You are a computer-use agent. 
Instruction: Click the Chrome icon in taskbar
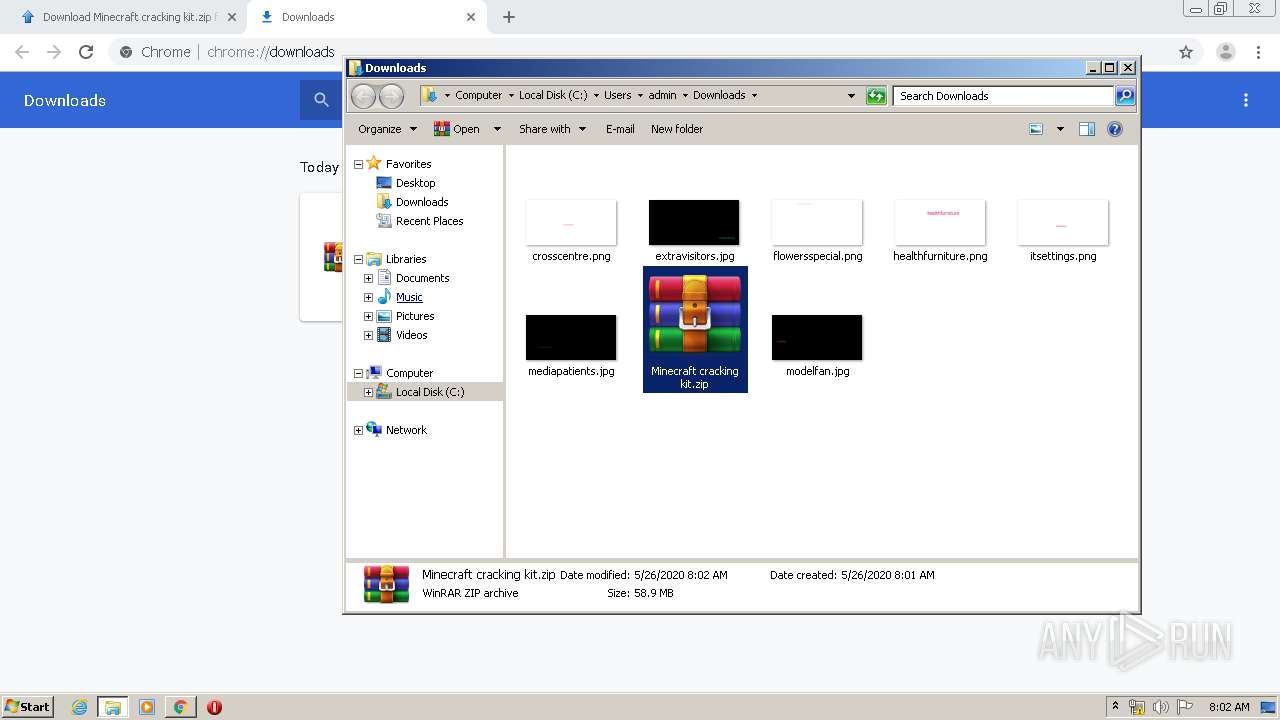pos(180,707)
